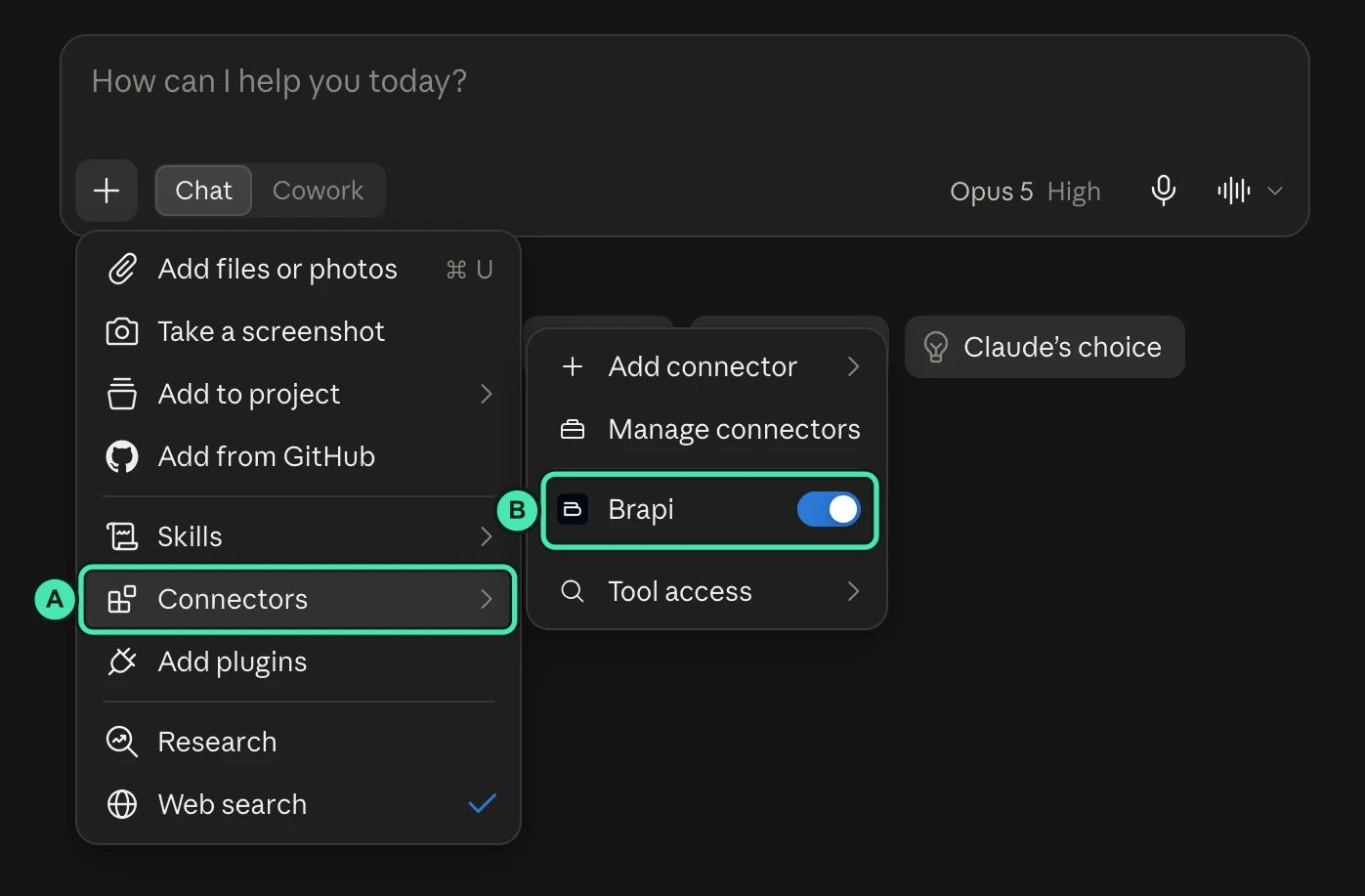Expand the Skills submenu arrow

coord(487,536)
